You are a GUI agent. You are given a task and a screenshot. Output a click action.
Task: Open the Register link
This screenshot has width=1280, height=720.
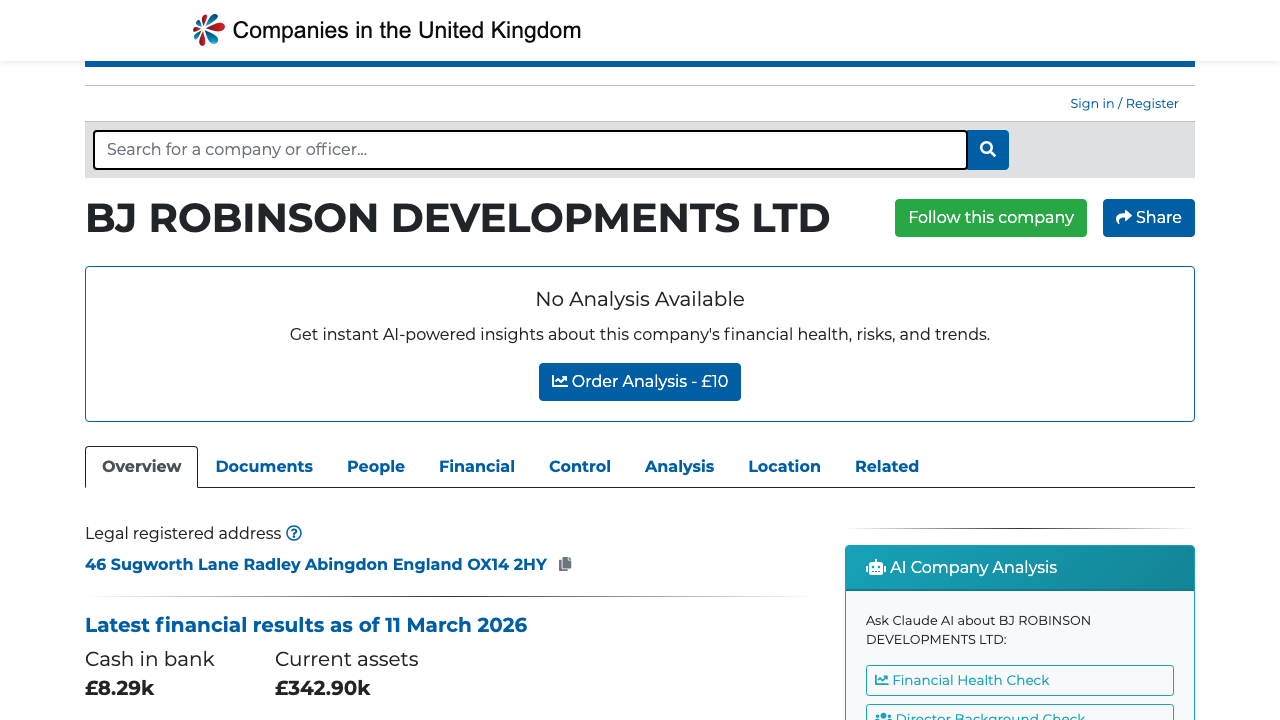1151,103
